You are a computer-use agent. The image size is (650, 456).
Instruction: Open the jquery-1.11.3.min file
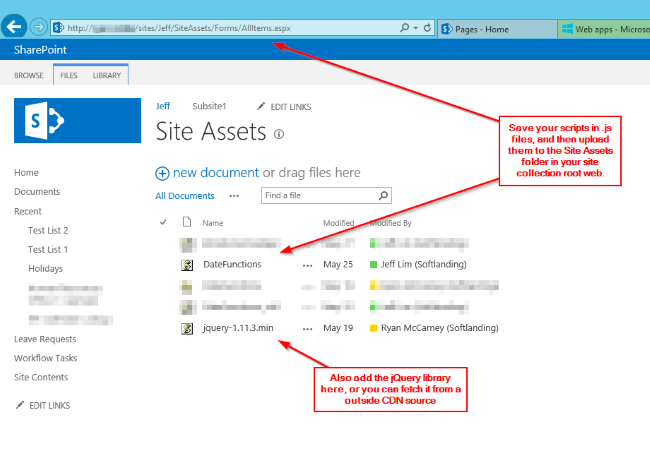(x=238, y=328)
